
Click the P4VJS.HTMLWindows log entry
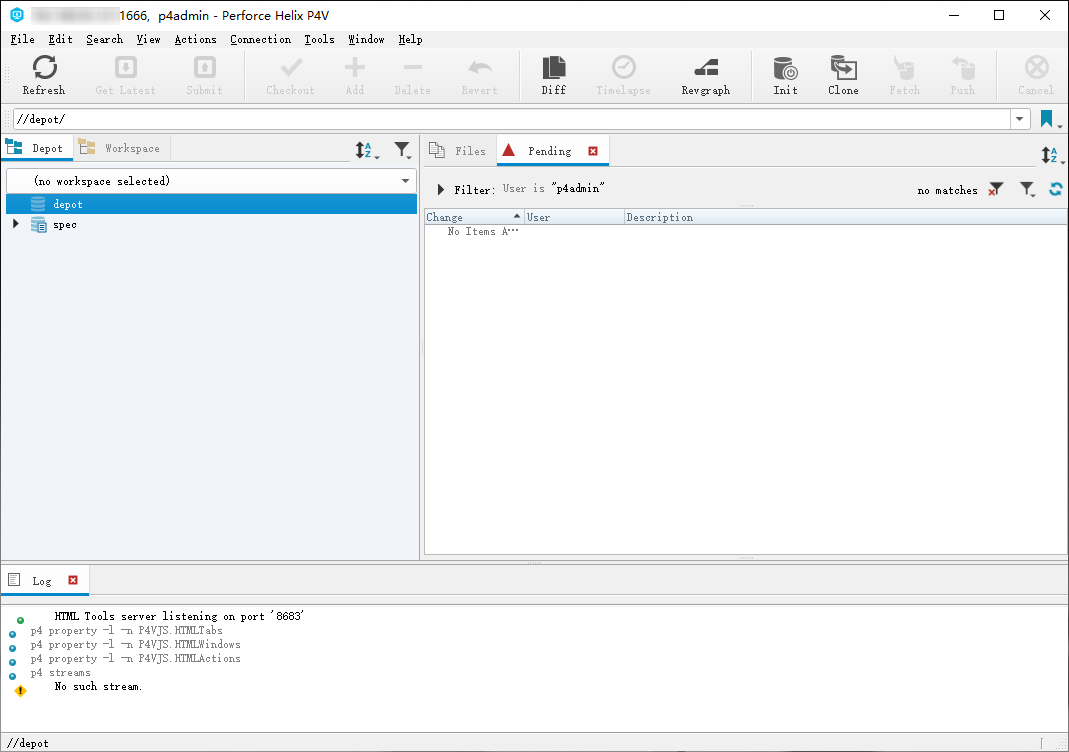[135, 644]
